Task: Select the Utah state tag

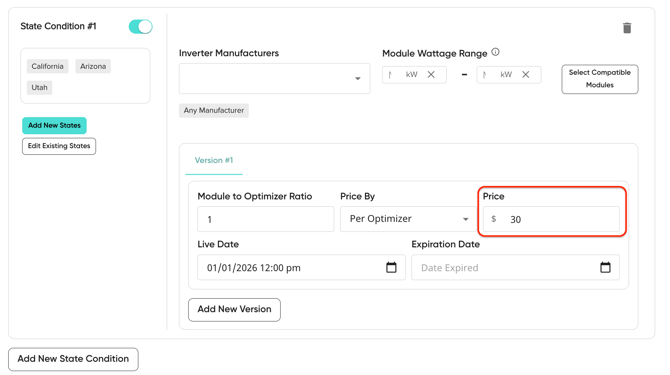Action: [x=39, y=88]
